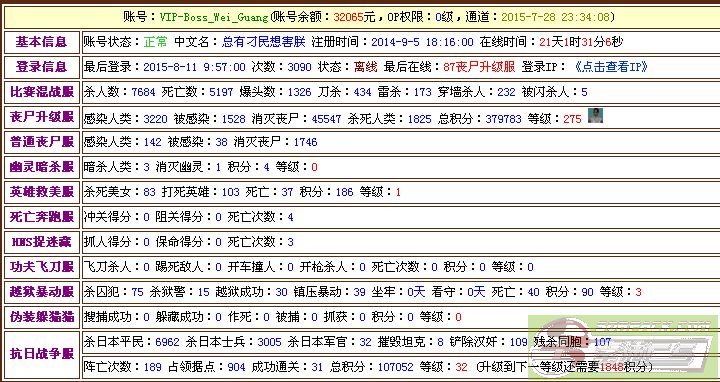
Task: Select the 基本信息 row header
Action: pyautogui.click(x=42, y=42)
